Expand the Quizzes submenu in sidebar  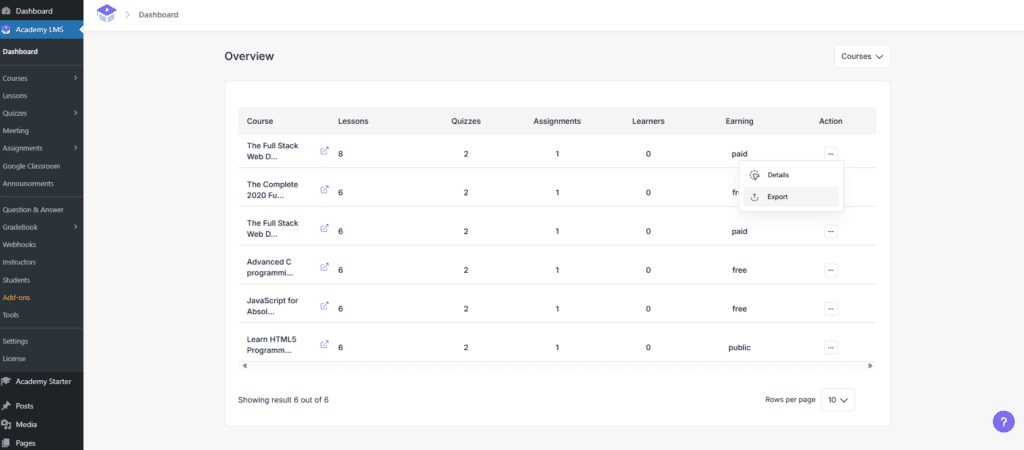pos(75,113)
